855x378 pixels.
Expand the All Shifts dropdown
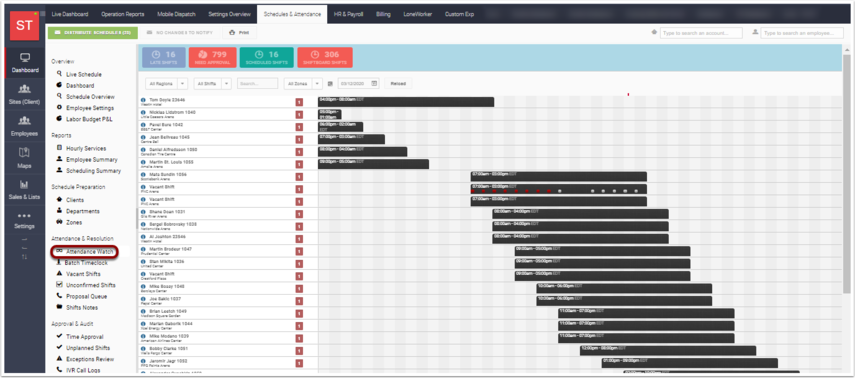(x=213, y=83)
